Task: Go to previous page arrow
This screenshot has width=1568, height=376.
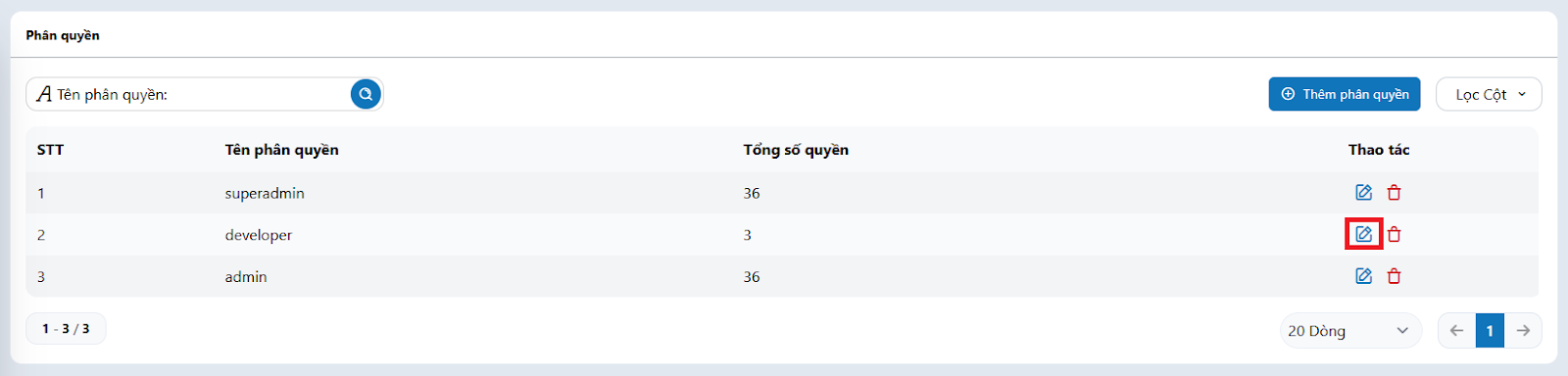Action: point(1457,331)
